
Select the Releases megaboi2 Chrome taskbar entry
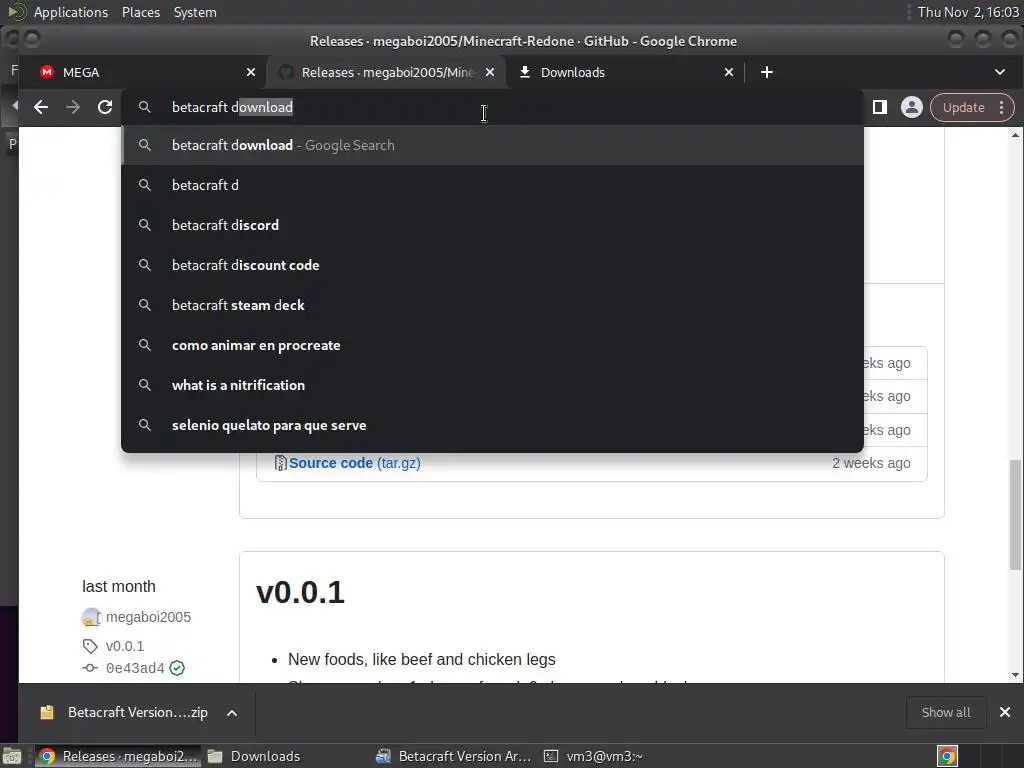coord(118,756)
